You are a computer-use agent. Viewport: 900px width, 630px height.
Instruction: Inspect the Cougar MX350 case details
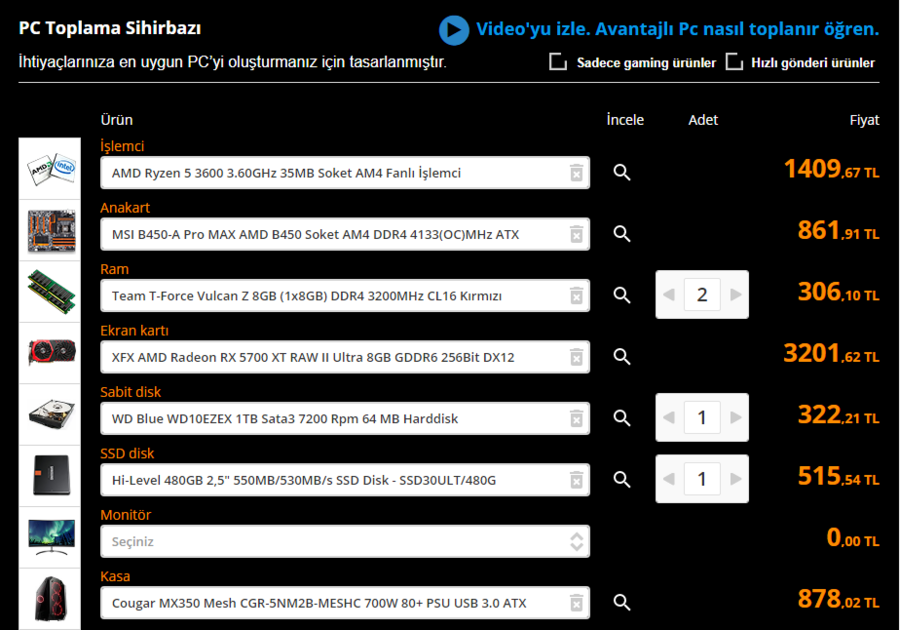(622, 602)
